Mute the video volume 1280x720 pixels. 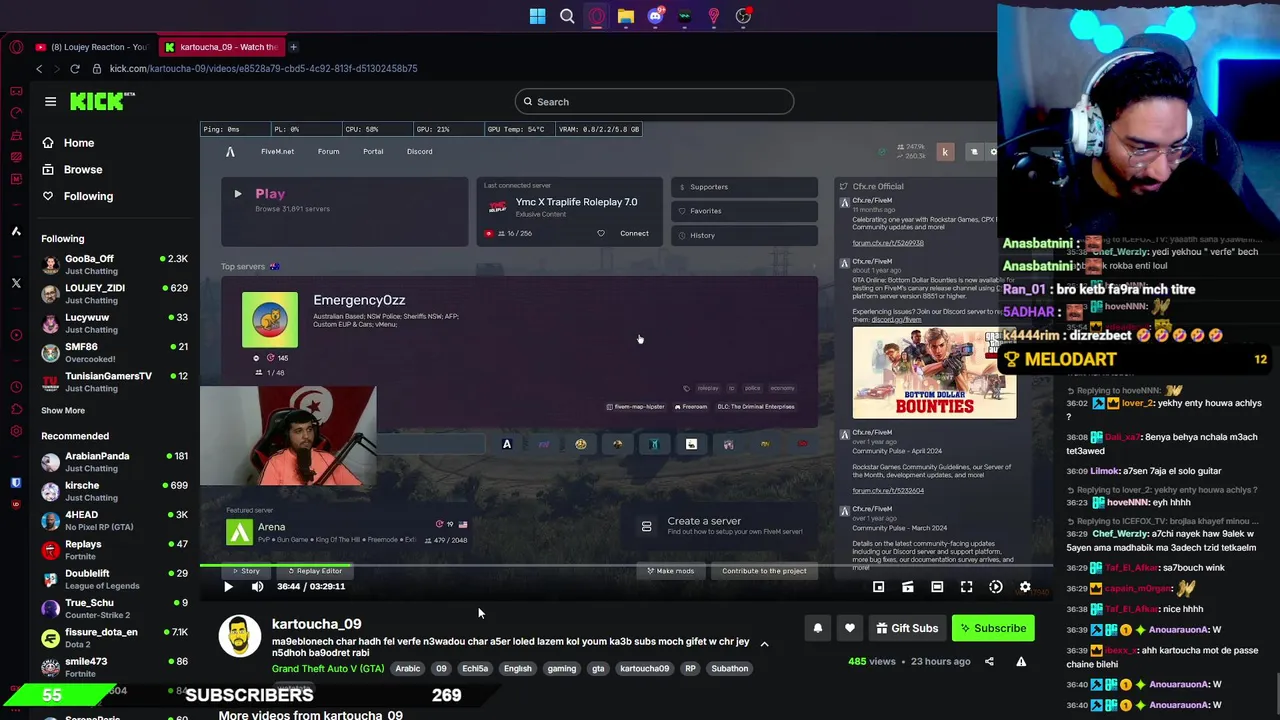257,587
